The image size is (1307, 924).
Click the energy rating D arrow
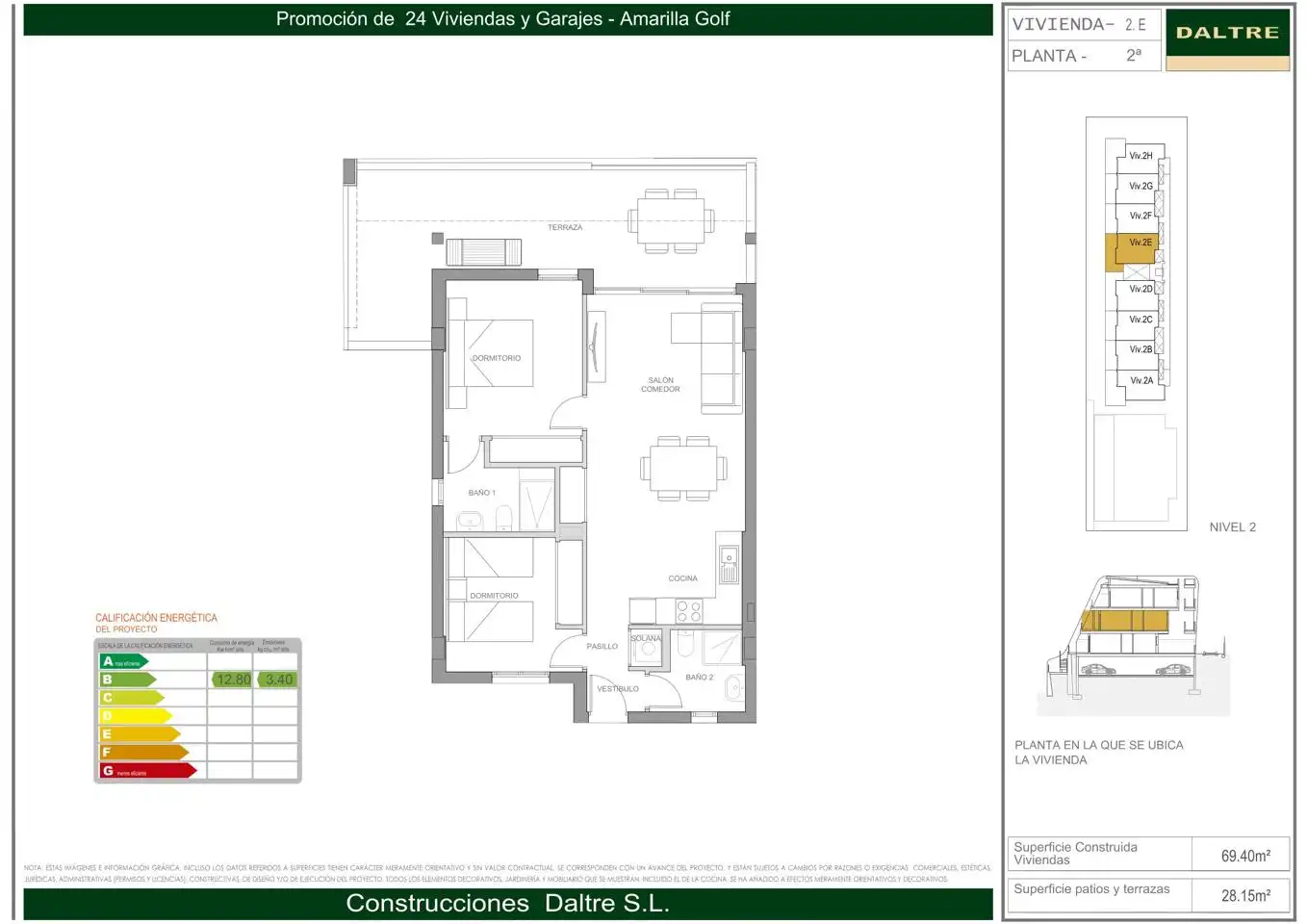(136, 716)
